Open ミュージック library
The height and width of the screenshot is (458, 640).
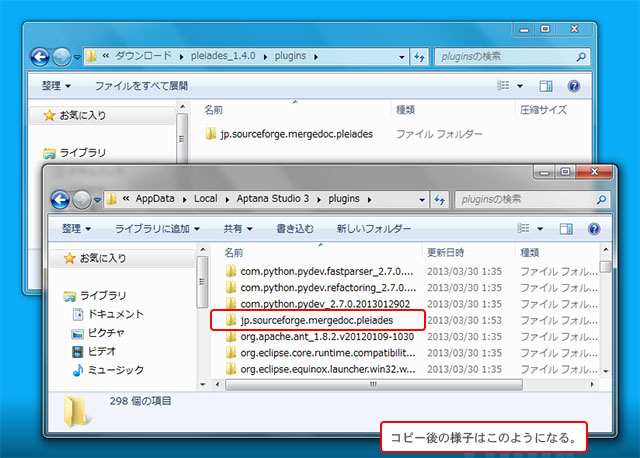108,370
